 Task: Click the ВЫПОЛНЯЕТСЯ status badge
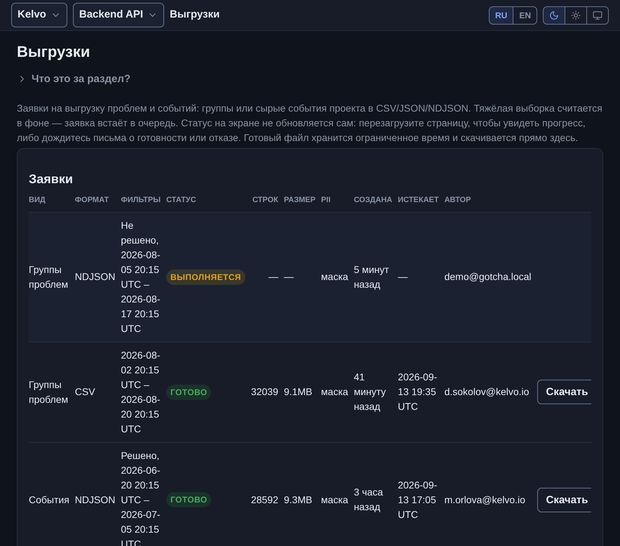[205, 277]
